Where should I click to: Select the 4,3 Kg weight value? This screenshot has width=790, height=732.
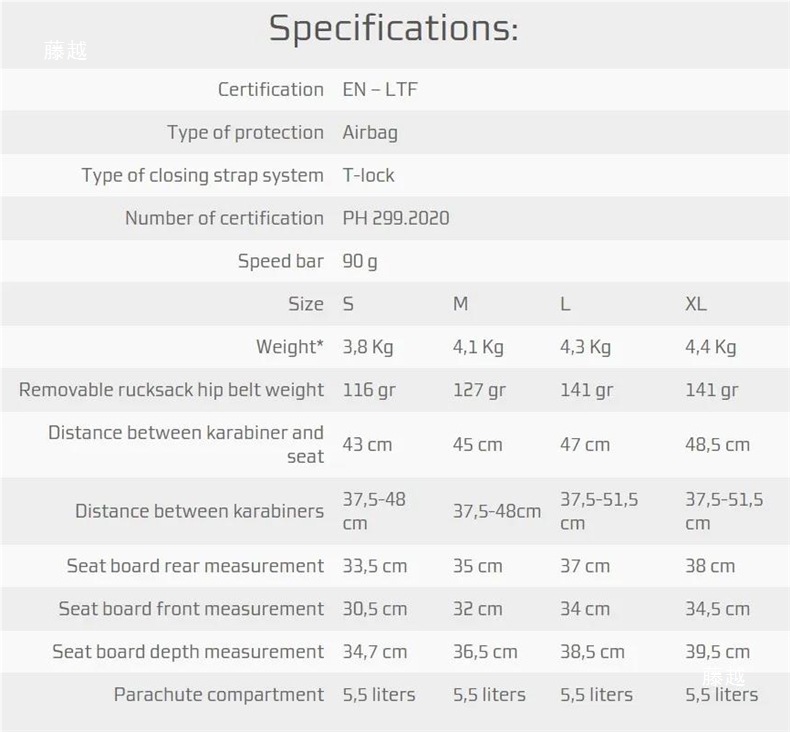pyautogui.click(x=585, y=347)
